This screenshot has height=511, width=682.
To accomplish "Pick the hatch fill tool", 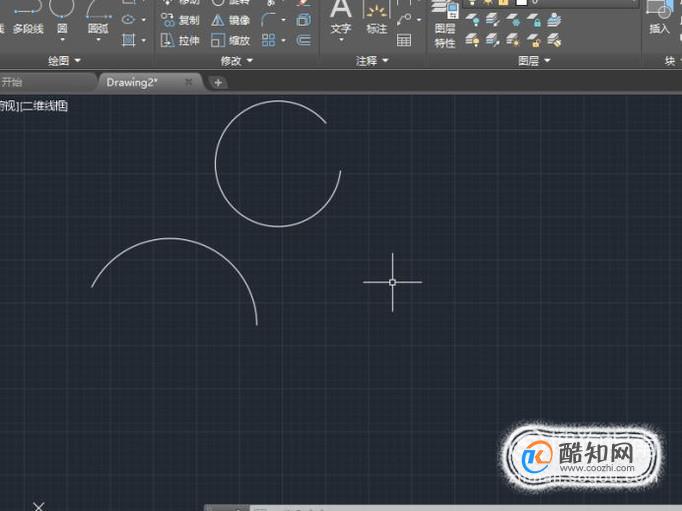I will coord(128,40).
